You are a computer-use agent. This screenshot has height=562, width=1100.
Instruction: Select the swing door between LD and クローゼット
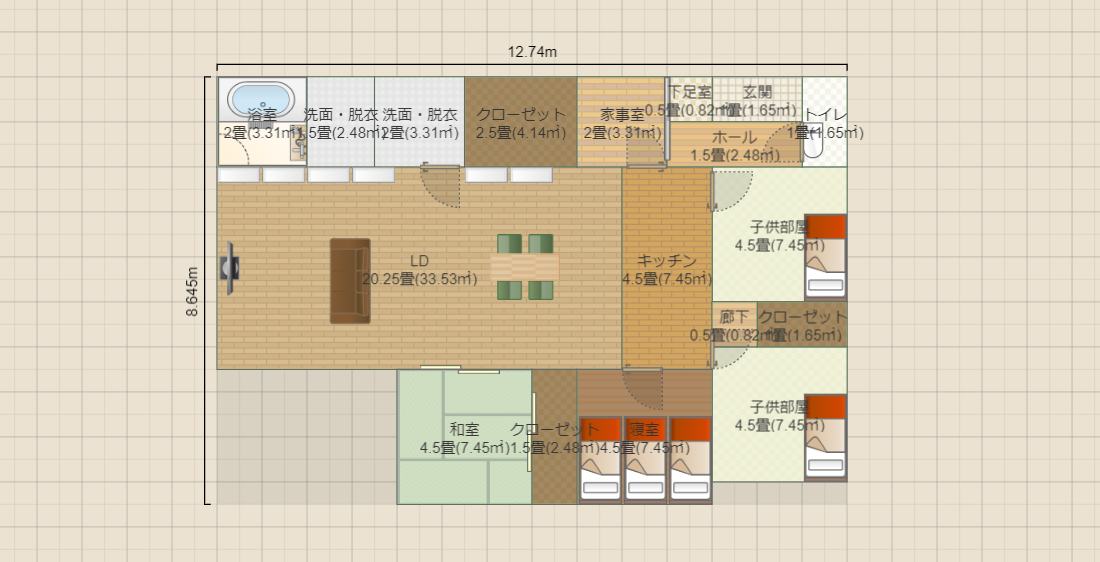point(440,186)
